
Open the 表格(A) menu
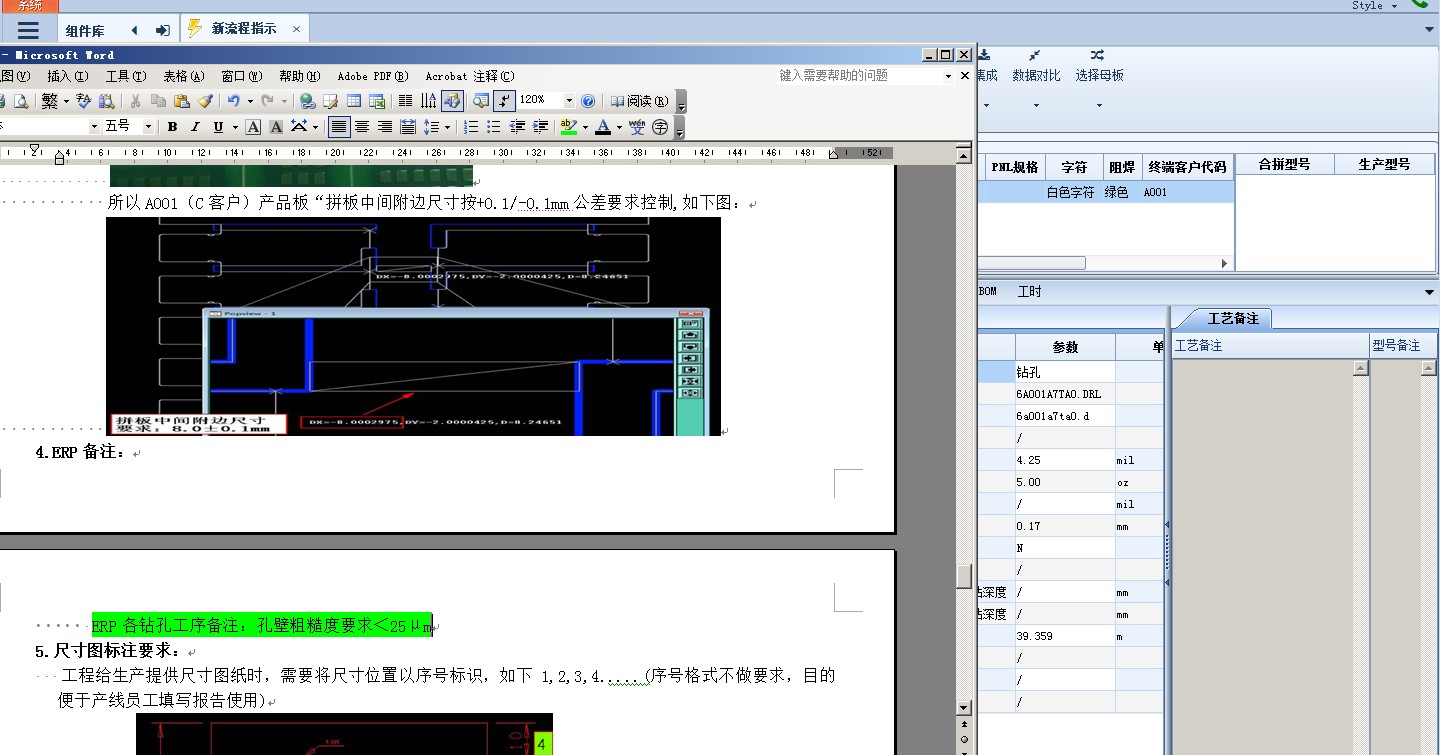click(x=184, y=76)
